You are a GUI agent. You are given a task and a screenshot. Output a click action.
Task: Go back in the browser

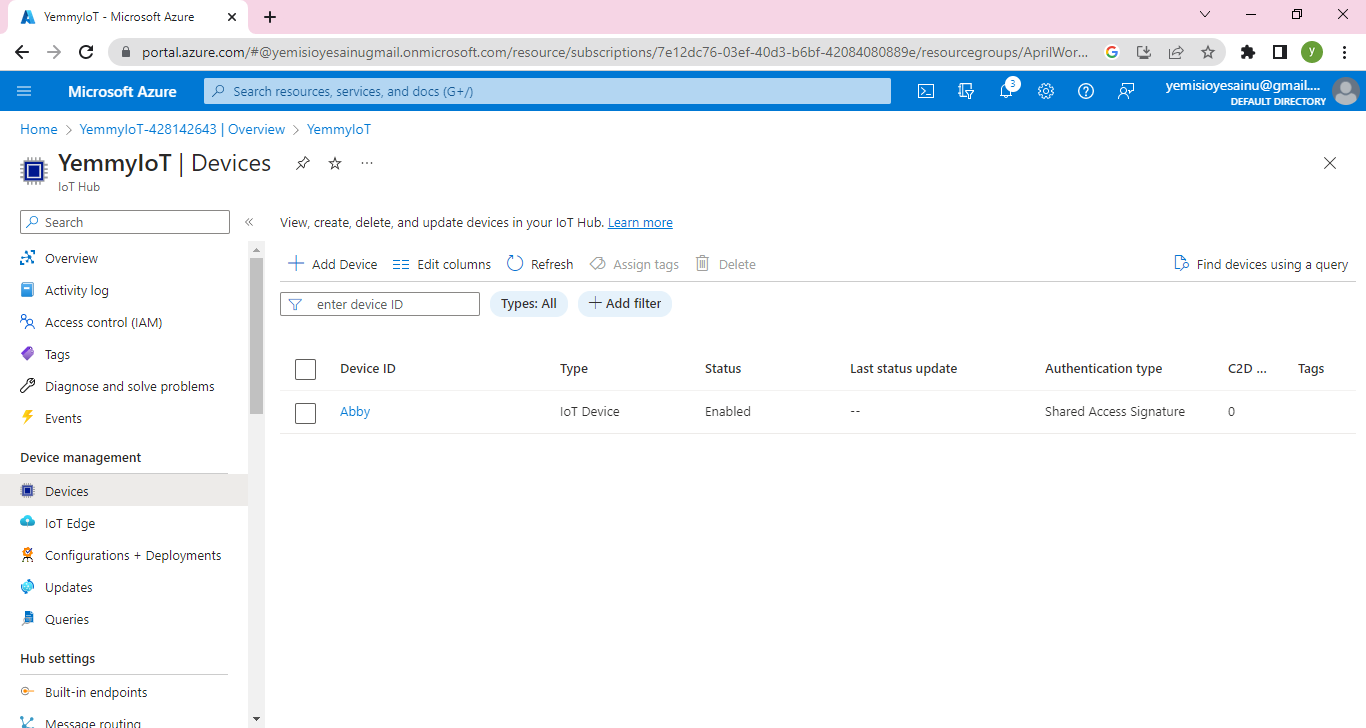[x=22, y=52]
